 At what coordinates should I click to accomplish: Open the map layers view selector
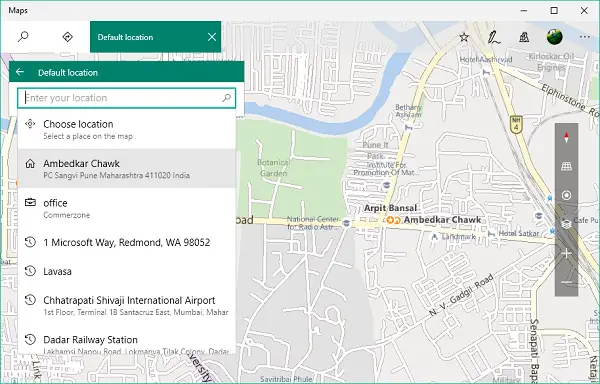(x=566, y=224)
